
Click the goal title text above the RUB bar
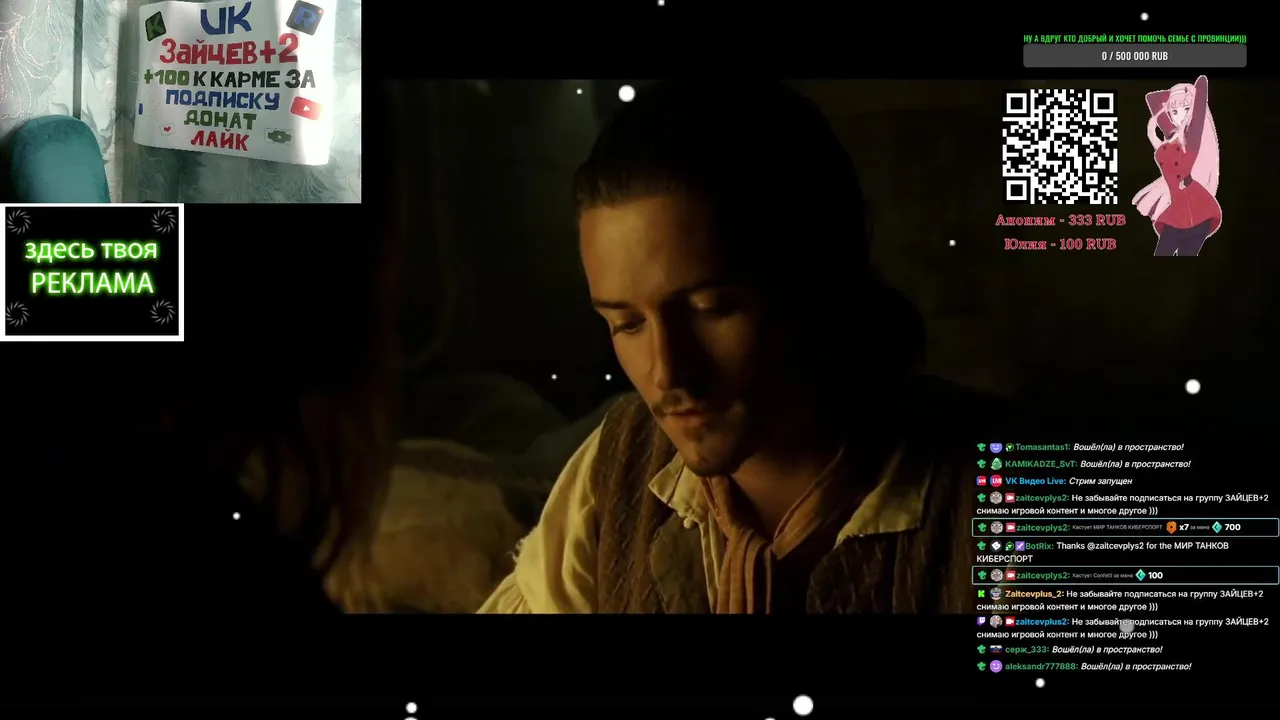coord(1134,39)
